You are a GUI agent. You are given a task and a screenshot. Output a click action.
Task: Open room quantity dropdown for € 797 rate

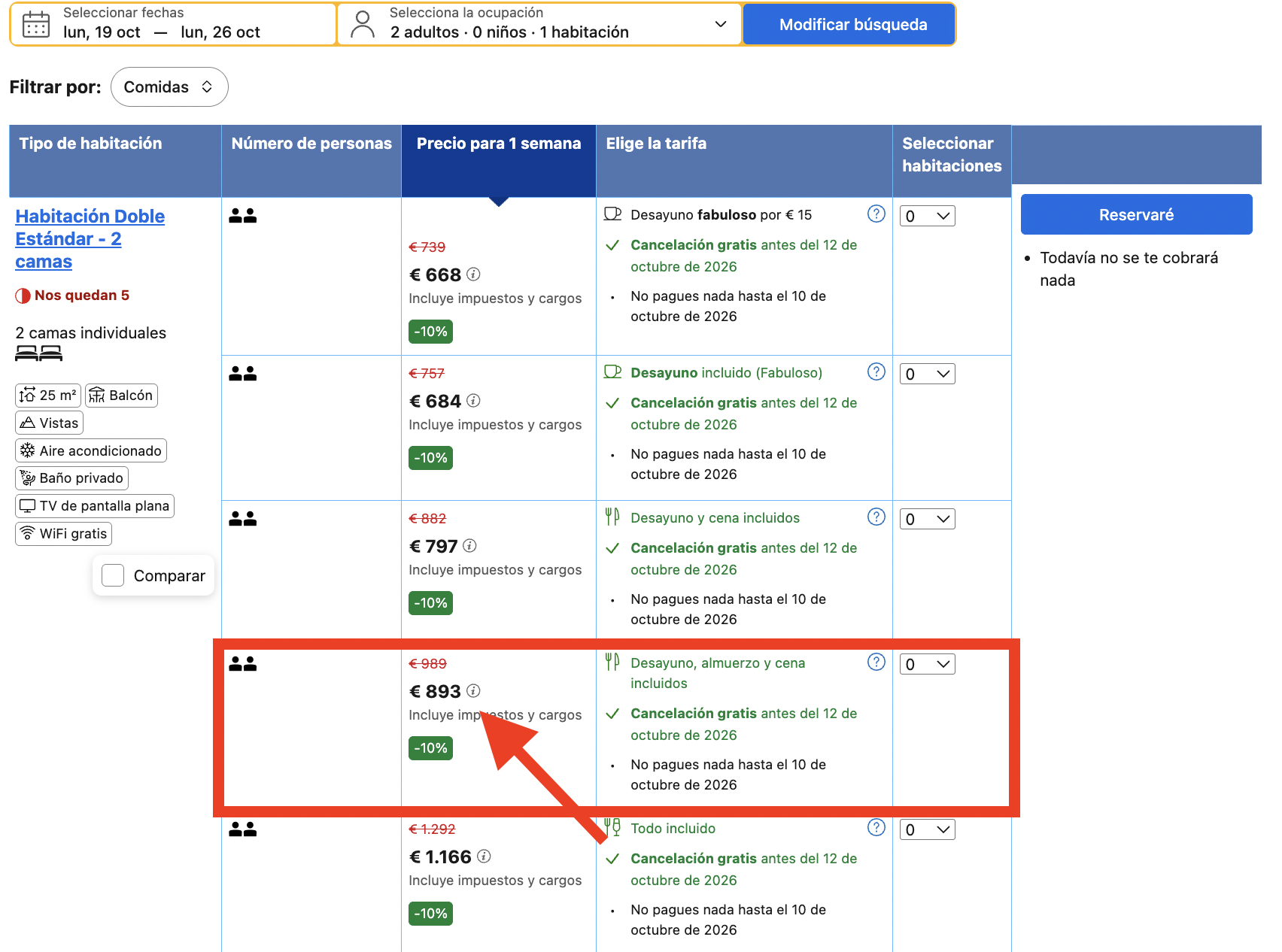pos(928,520)
